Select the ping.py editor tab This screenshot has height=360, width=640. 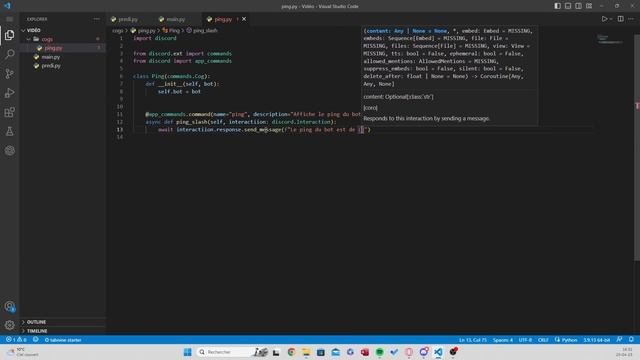tap(223, 19)
